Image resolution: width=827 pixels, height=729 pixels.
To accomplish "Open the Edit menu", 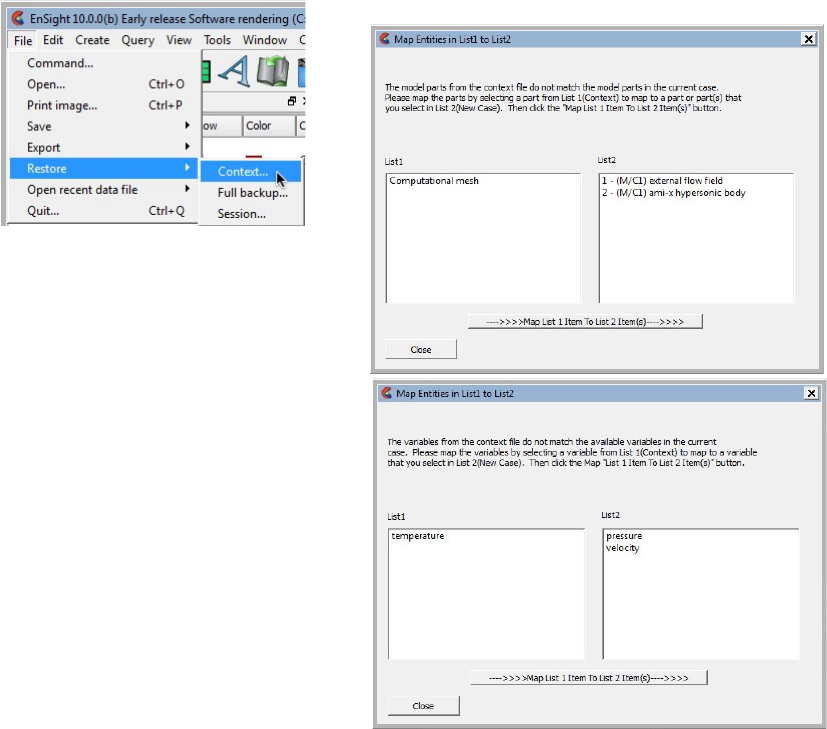I will pyautogui.click(x=53, y=40).
